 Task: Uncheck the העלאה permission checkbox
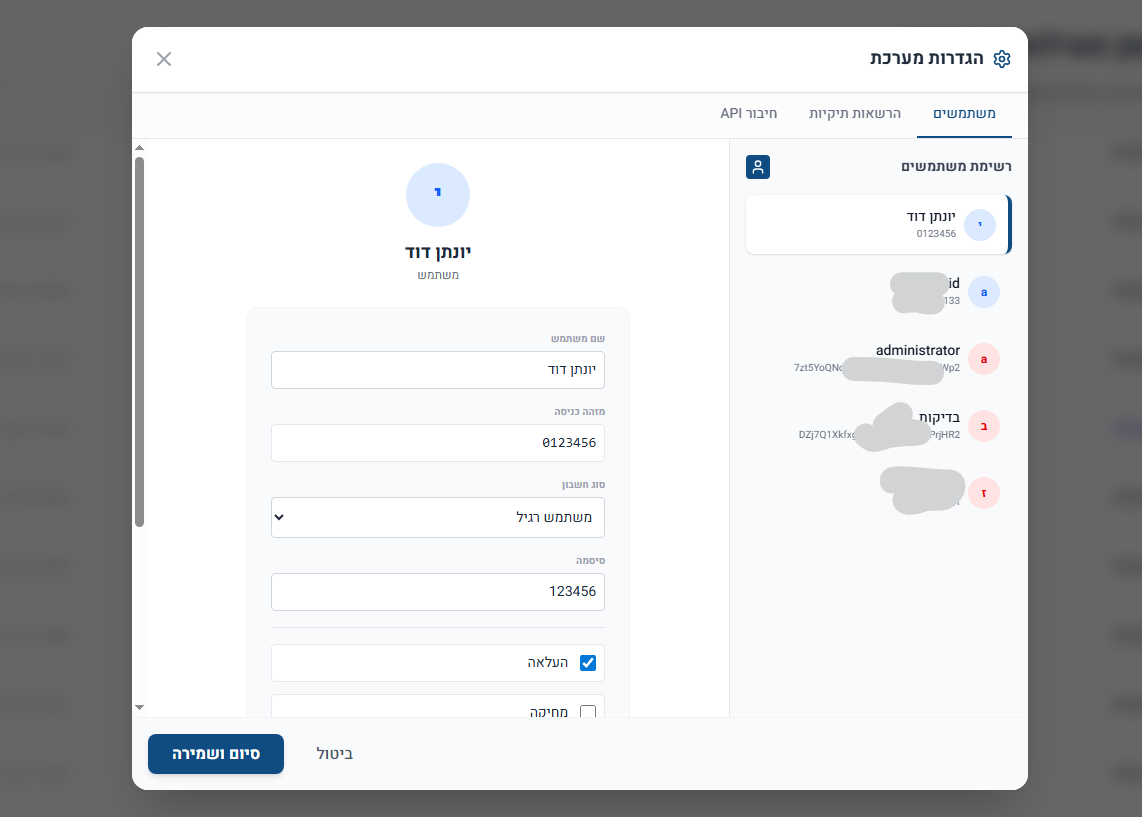(x=588, y=663)
